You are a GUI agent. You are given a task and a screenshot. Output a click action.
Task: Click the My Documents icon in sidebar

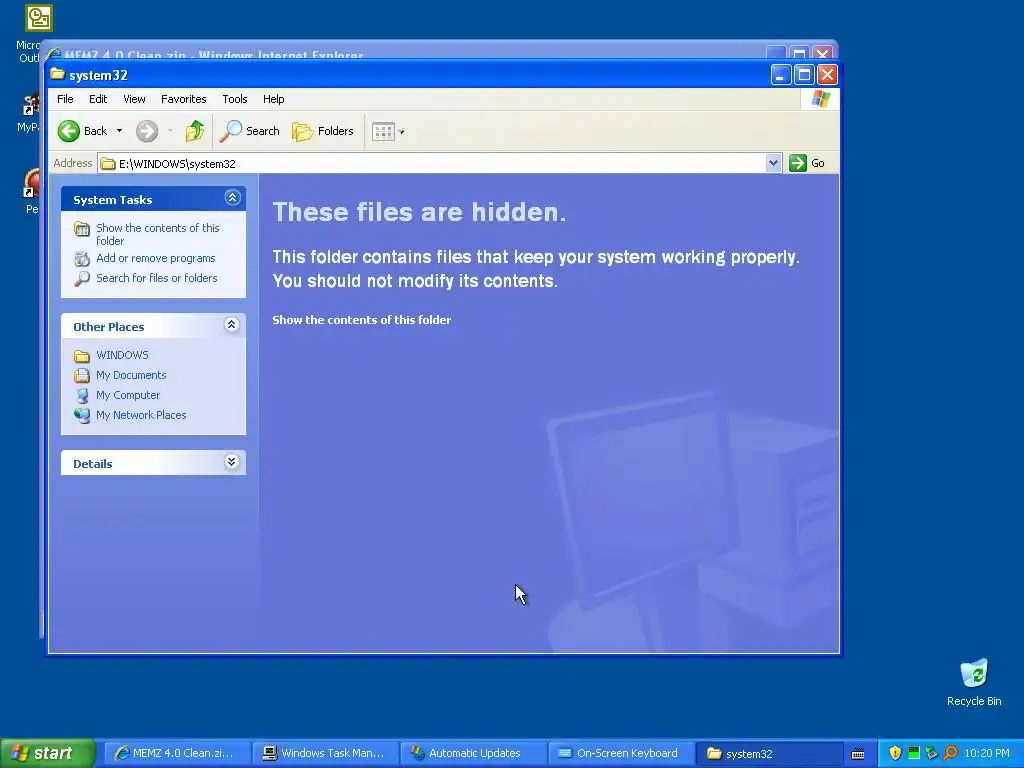tap(82, 376)
